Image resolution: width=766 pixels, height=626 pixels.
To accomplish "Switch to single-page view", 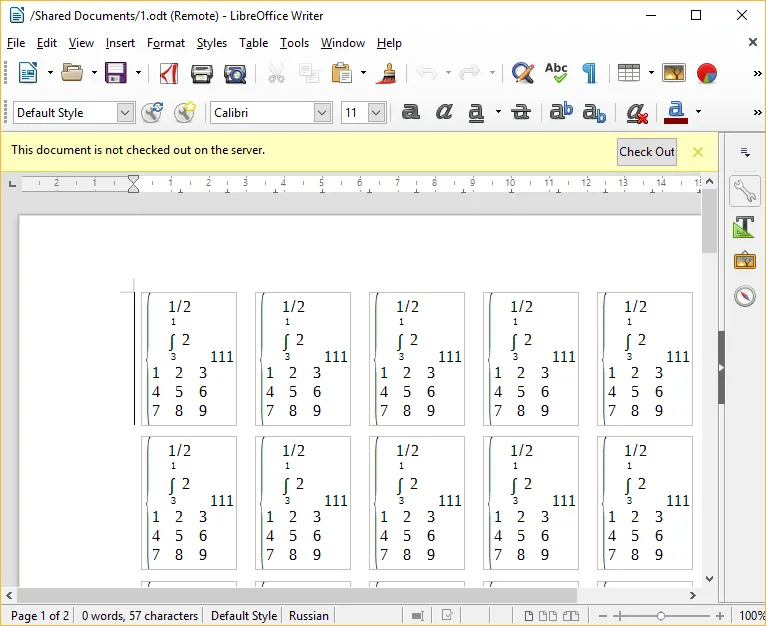I will point(529,616).
